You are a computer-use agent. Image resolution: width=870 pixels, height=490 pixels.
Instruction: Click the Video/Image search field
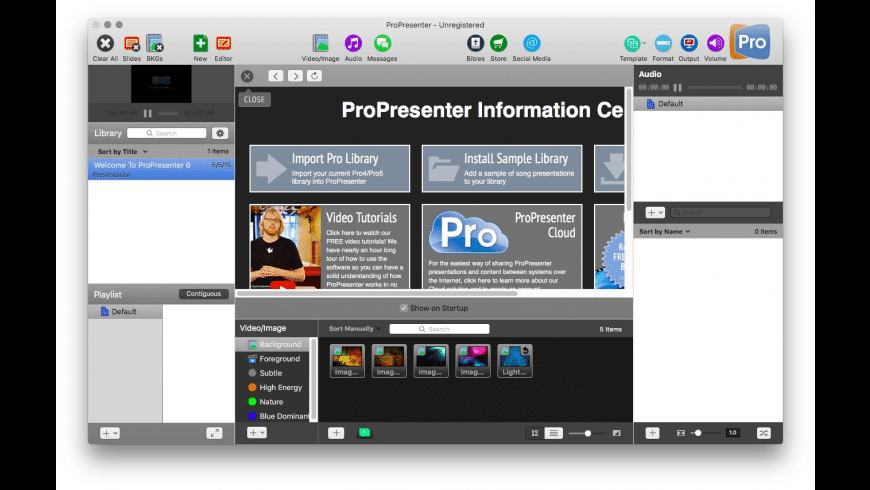[439, 329]
